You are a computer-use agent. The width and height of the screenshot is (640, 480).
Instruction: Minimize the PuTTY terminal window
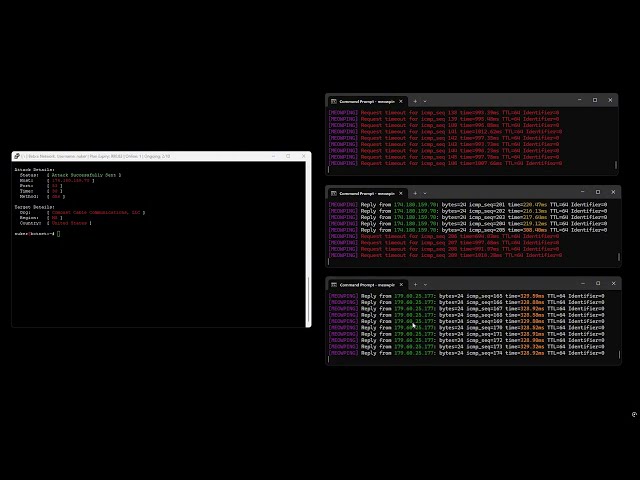tap(273, 156)
